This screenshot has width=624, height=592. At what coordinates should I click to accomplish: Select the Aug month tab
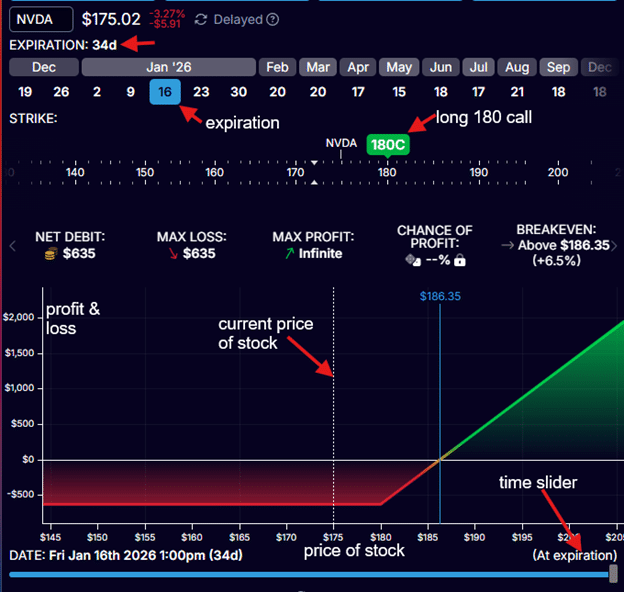click(517, 67)
